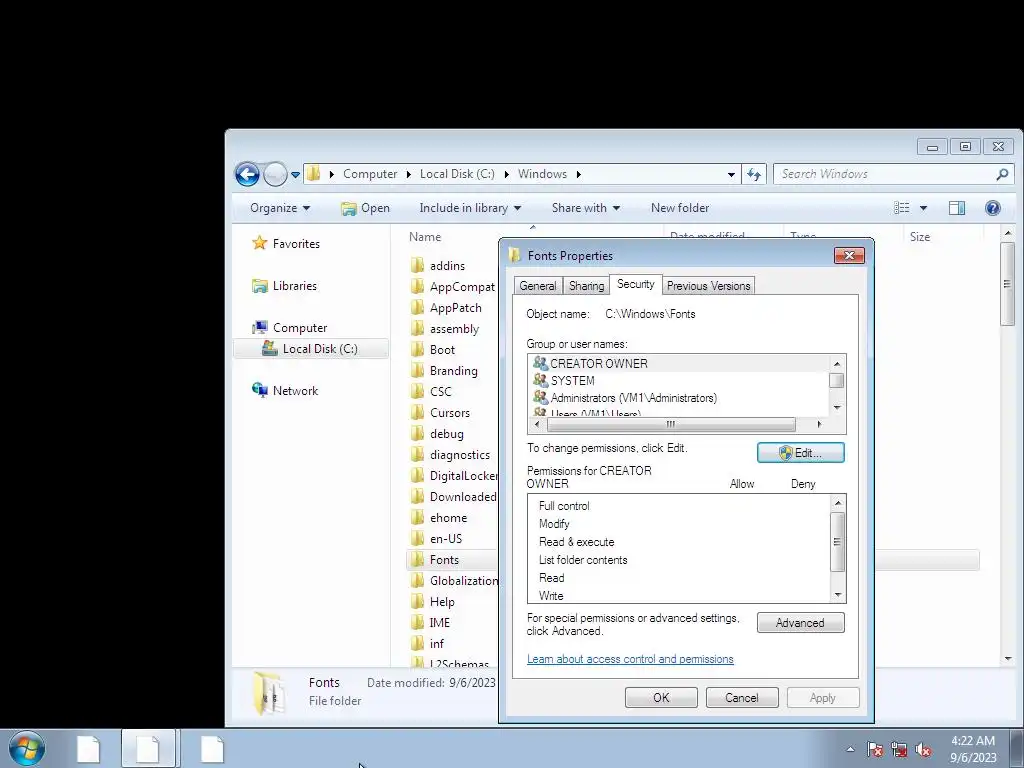The height and width of the screenshot is (768, 1024).
Task: Select the assembly folder icon
Action: (x=418, y=328)
